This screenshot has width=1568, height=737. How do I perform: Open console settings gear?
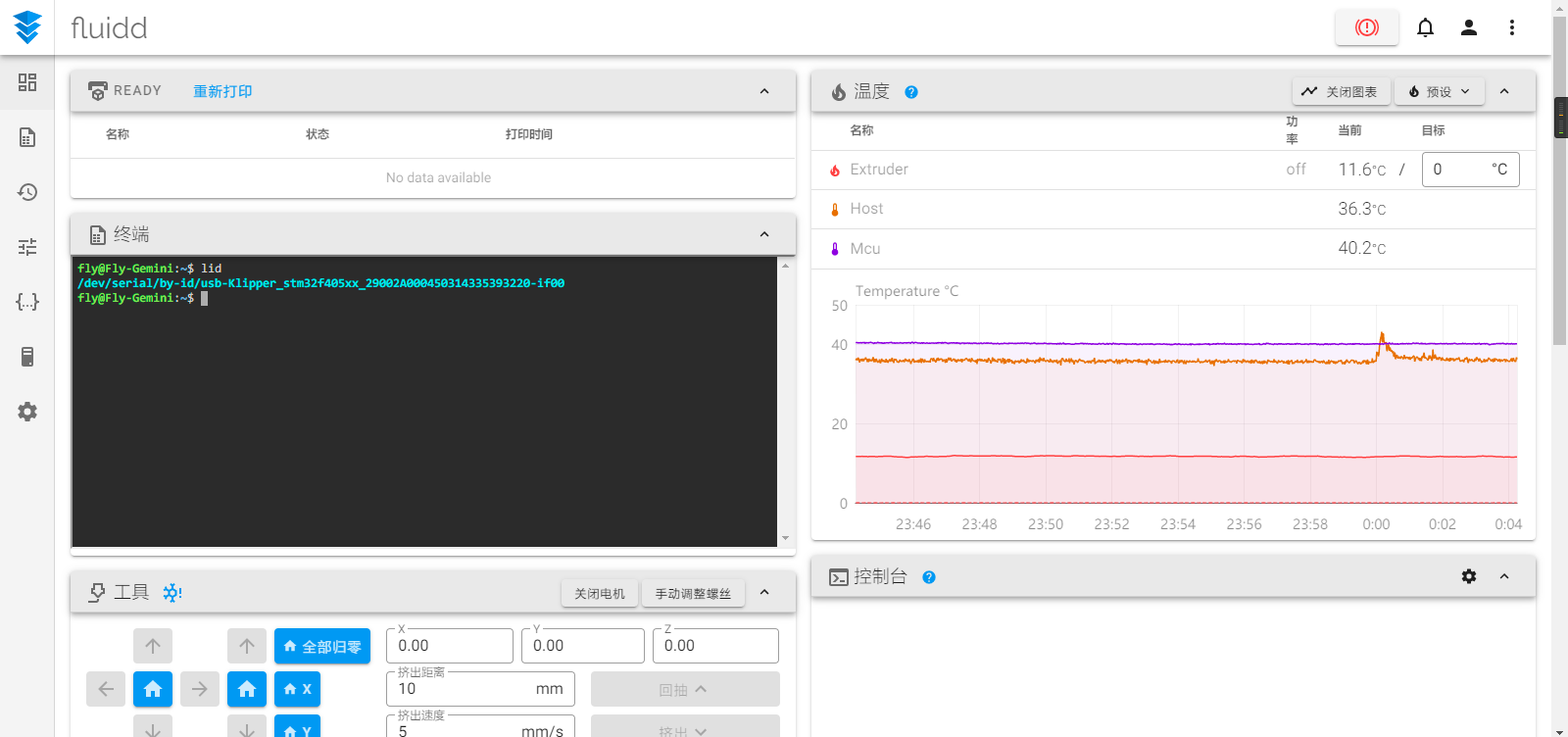point(1469,576)
